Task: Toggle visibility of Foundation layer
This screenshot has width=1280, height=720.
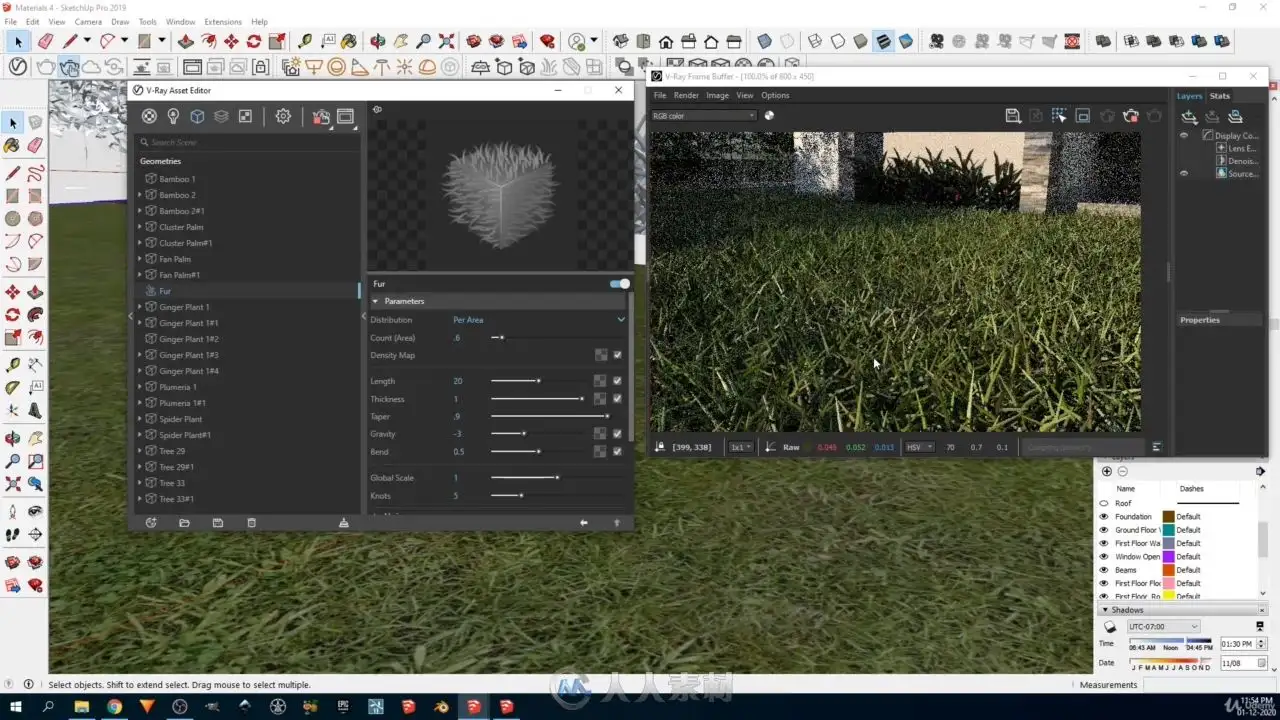Action: point(1104,517)
